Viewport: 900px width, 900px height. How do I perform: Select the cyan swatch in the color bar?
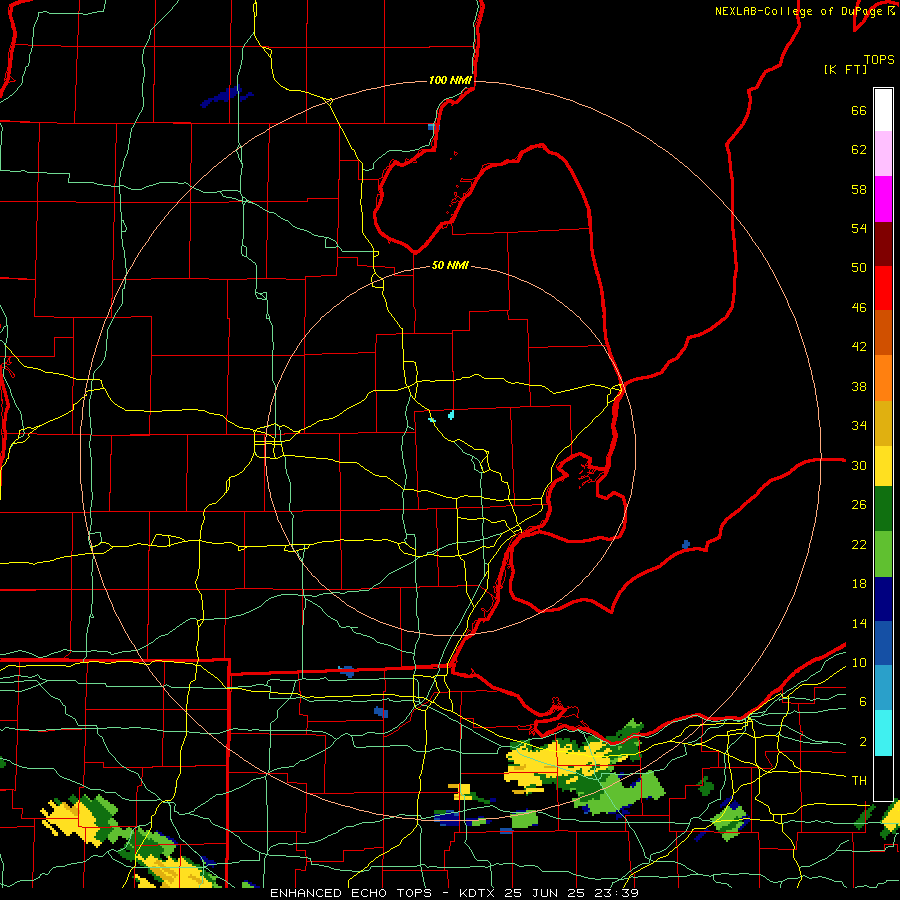(x=883, y=733)
